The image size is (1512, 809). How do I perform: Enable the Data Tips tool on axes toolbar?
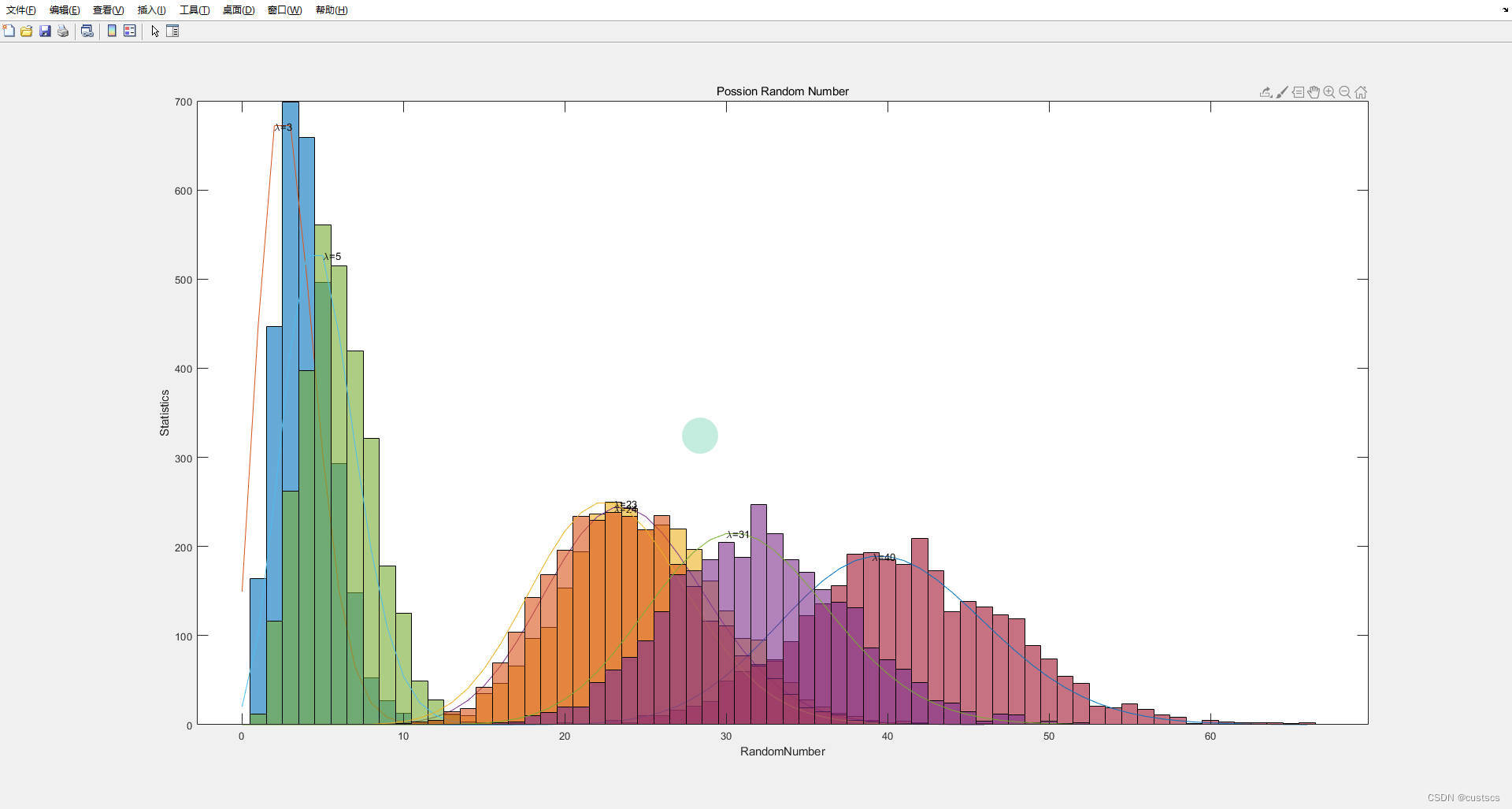pyautogui.click(x=1298, y=92)
